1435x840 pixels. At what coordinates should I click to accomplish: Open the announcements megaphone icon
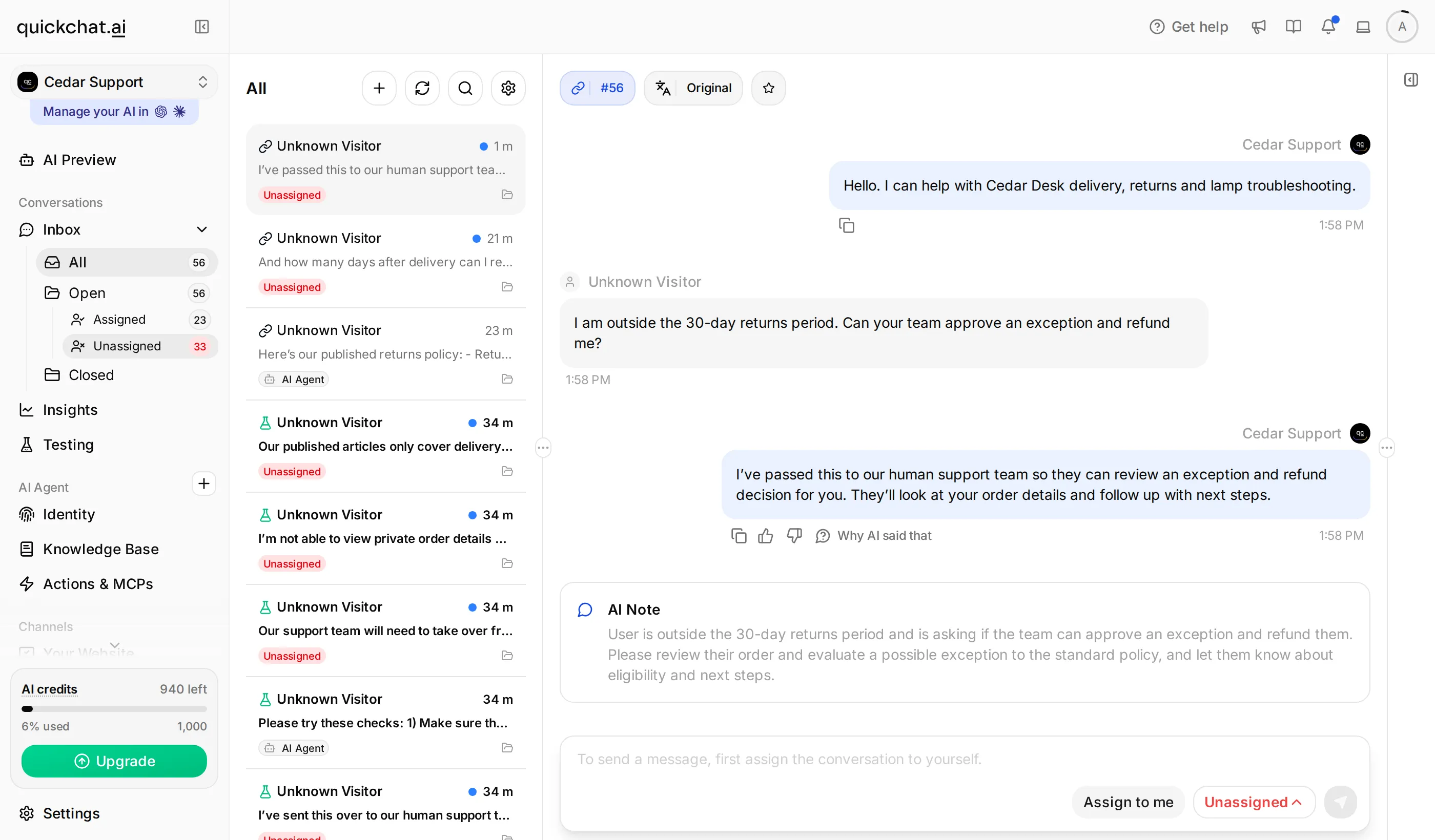1259,27
